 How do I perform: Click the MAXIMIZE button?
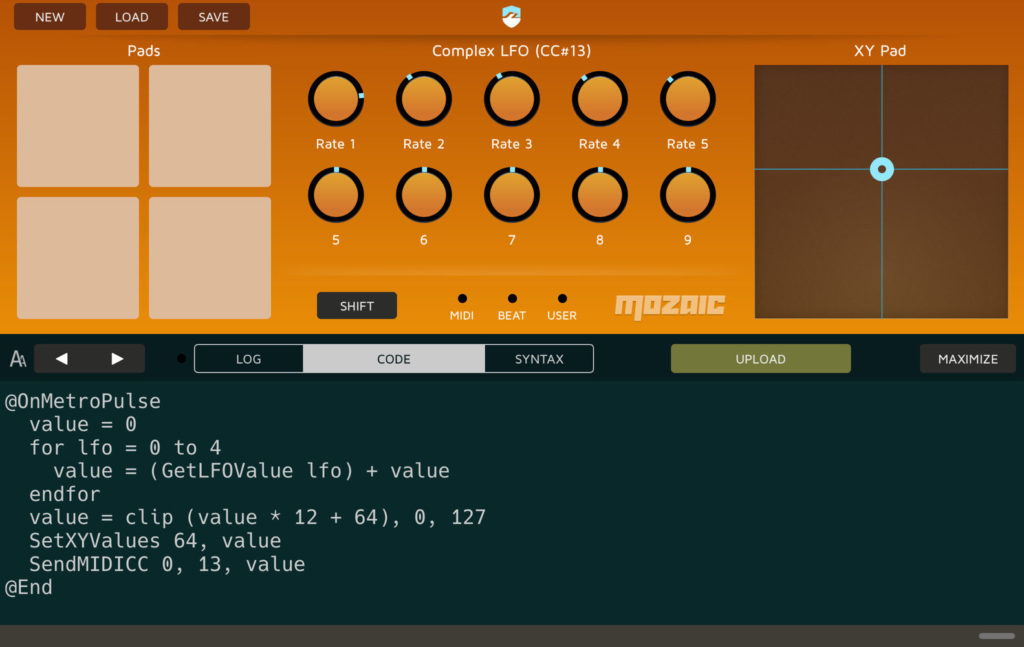click(967, 358)
